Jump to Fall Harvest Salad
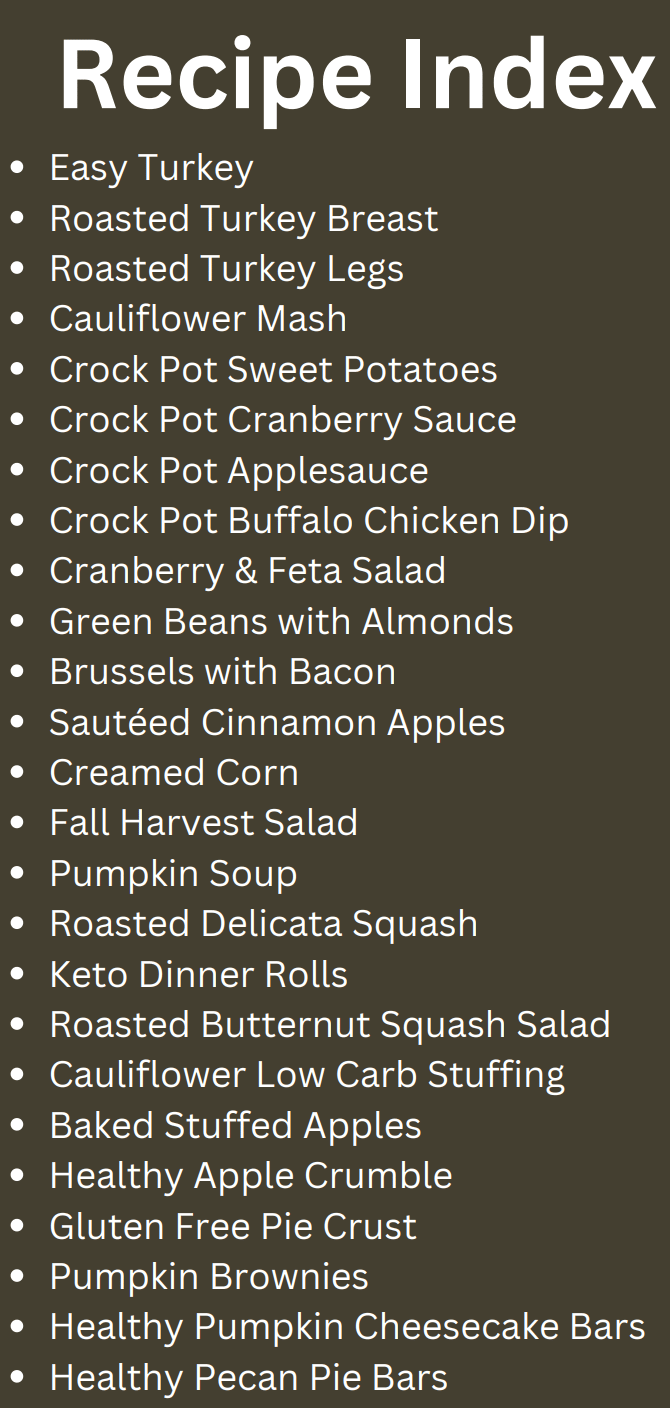Viewport: 670px width, 1408px height. [203, 823]
